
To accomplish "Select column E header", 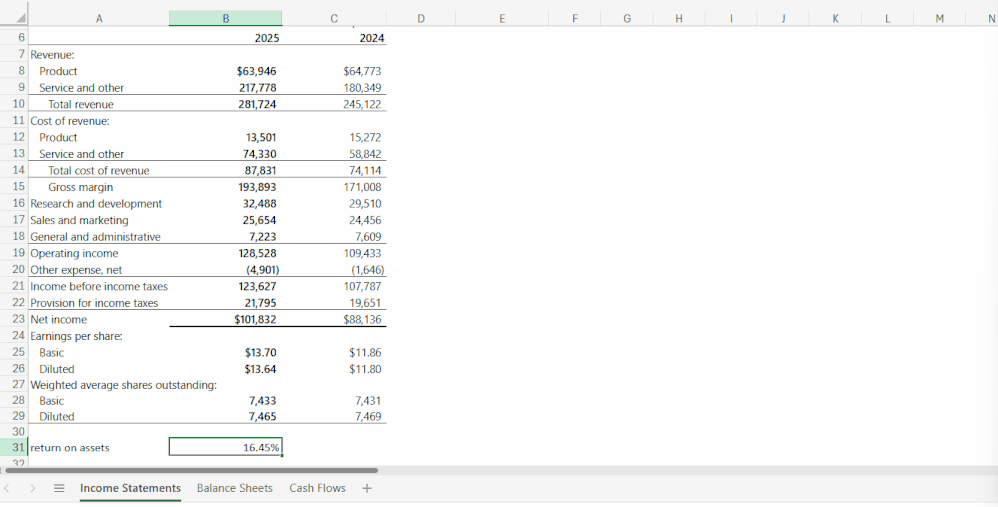I will (x=502, y=18).
